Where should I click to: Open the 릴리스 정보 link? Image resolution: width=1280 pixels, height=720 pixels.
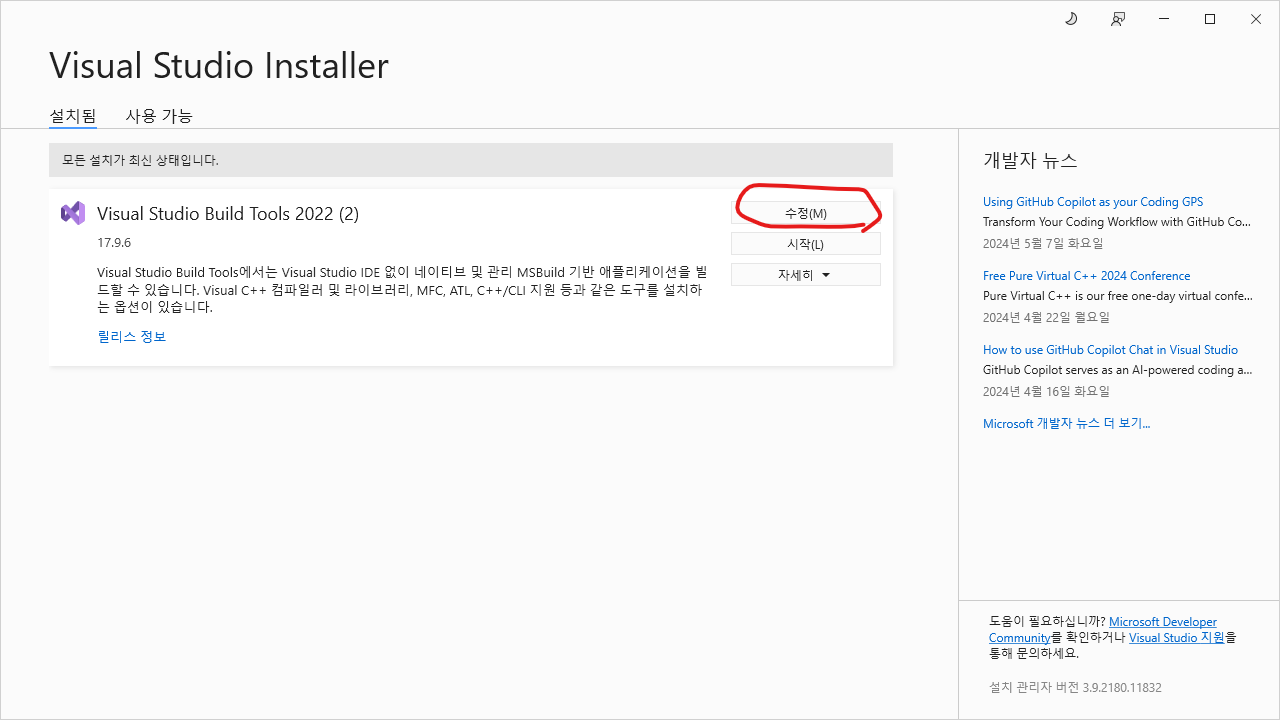point(132,337)
